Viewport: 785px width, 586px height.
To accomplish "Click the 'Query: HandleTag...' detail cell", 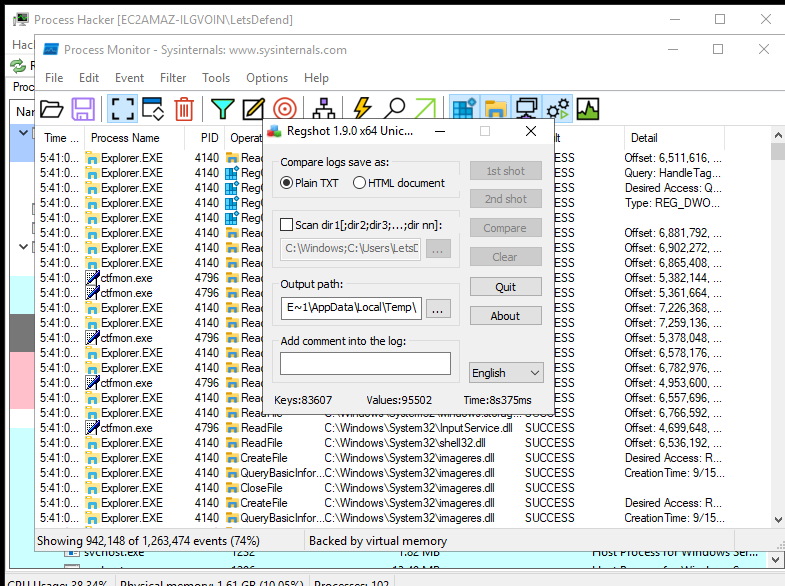I will point(672,173).
